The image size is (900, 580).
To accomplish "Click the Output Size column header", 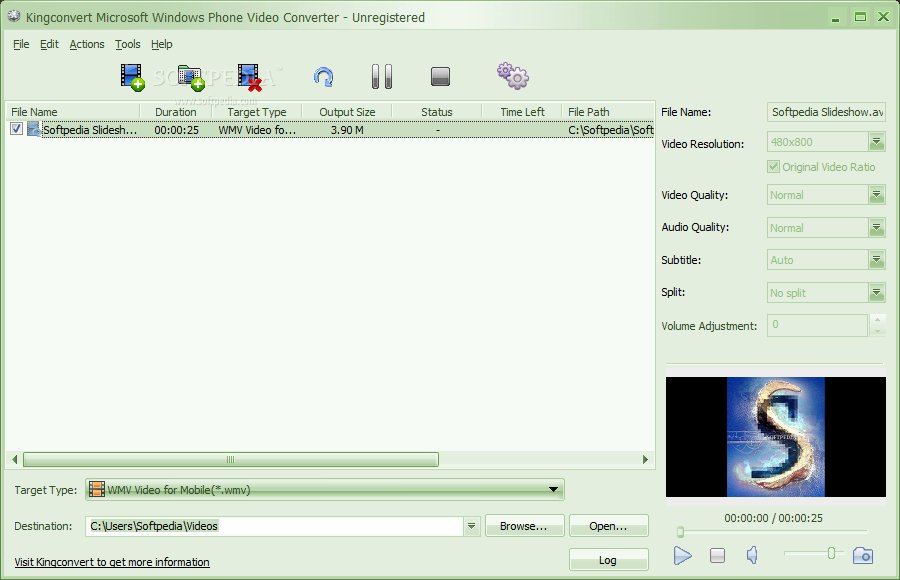I will 347,112.
